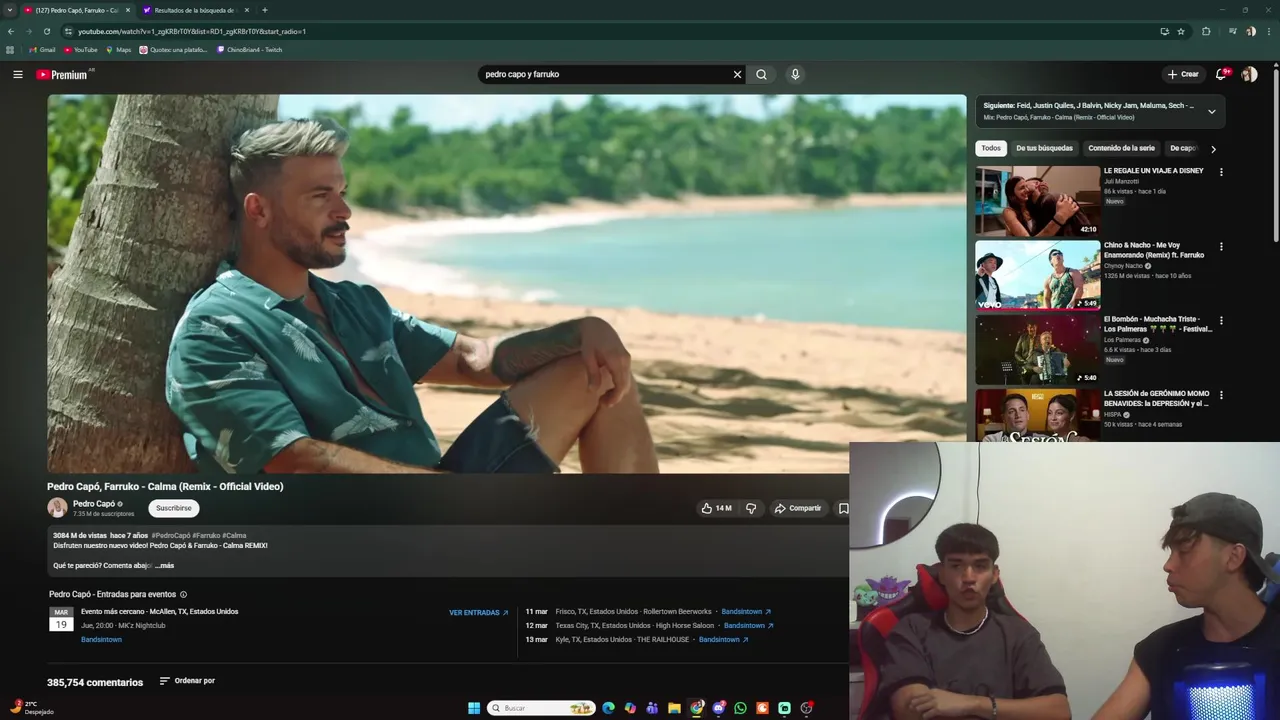Viewport: 1280px width, 720px height.
Task: Open the Crear upload menu
Action: 1182,74
